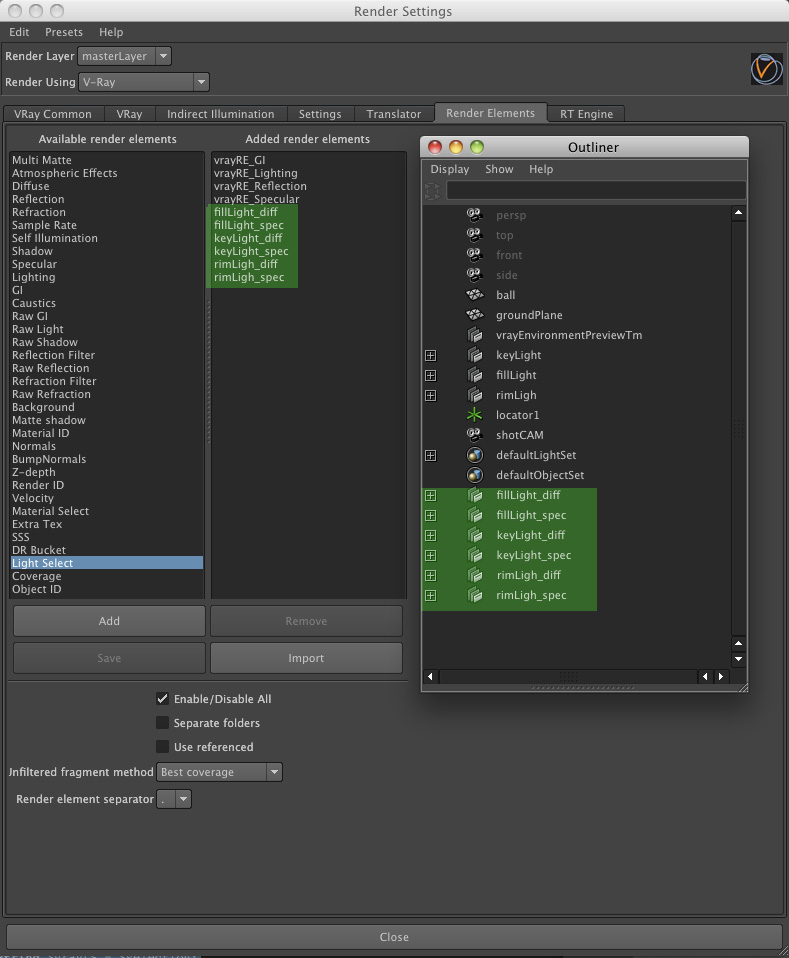
Task: Click the fillLight_diff node icon in Outliner
Action: [x=475, y=495]
